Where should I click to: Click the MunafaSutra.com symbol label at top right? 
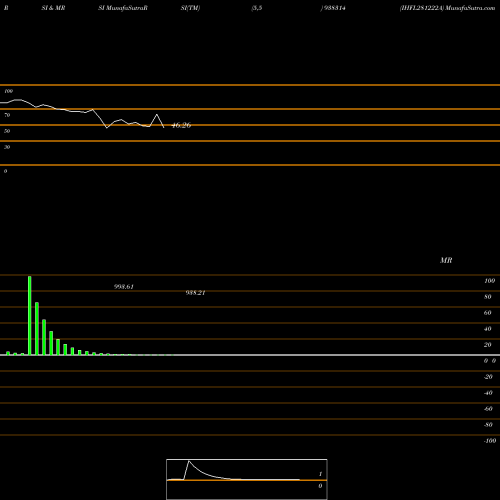tap(447, 8)
